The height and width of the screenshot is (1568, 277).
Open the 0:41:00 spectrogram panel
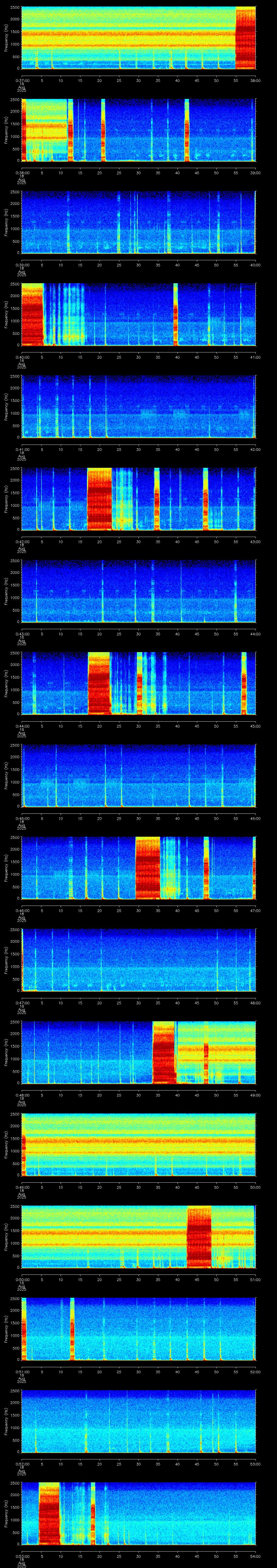(139, 407)
